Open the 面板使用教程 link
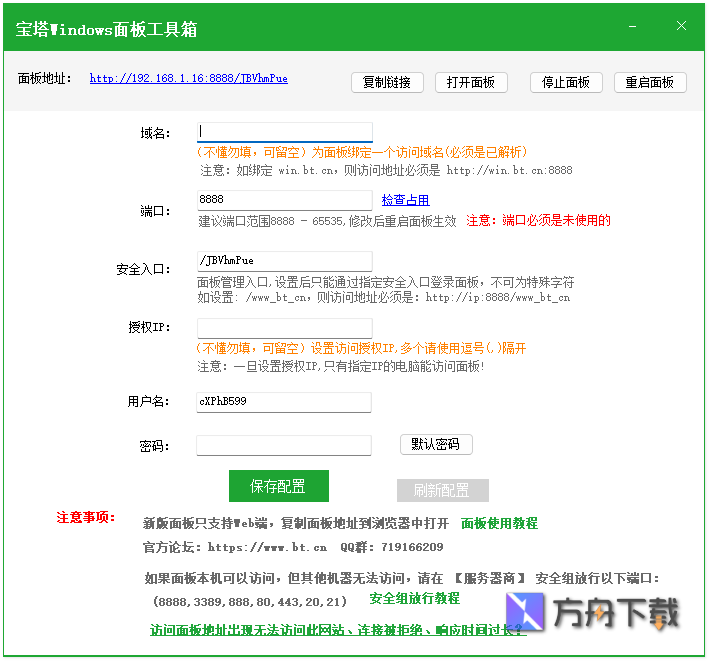709x661 pixels. 499,523
